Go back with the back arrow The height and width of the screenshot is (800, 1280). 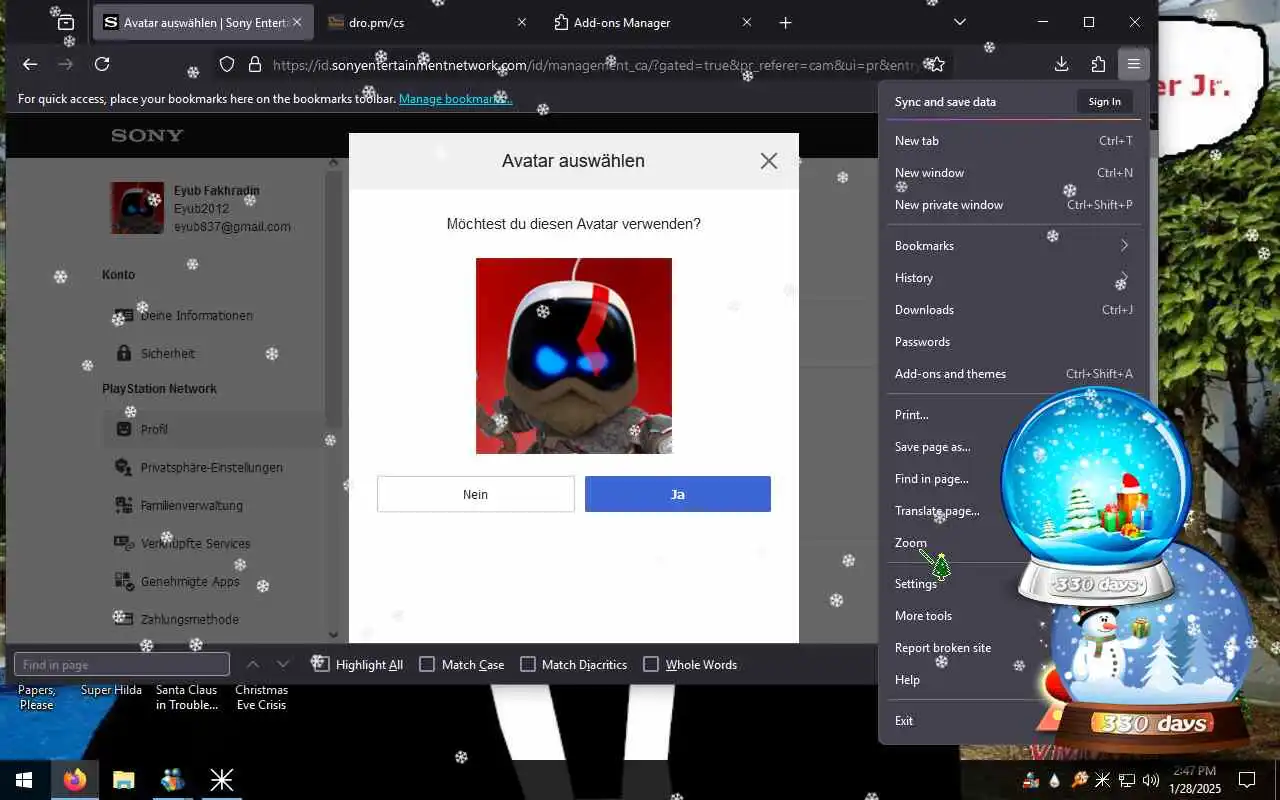(30, 64)
